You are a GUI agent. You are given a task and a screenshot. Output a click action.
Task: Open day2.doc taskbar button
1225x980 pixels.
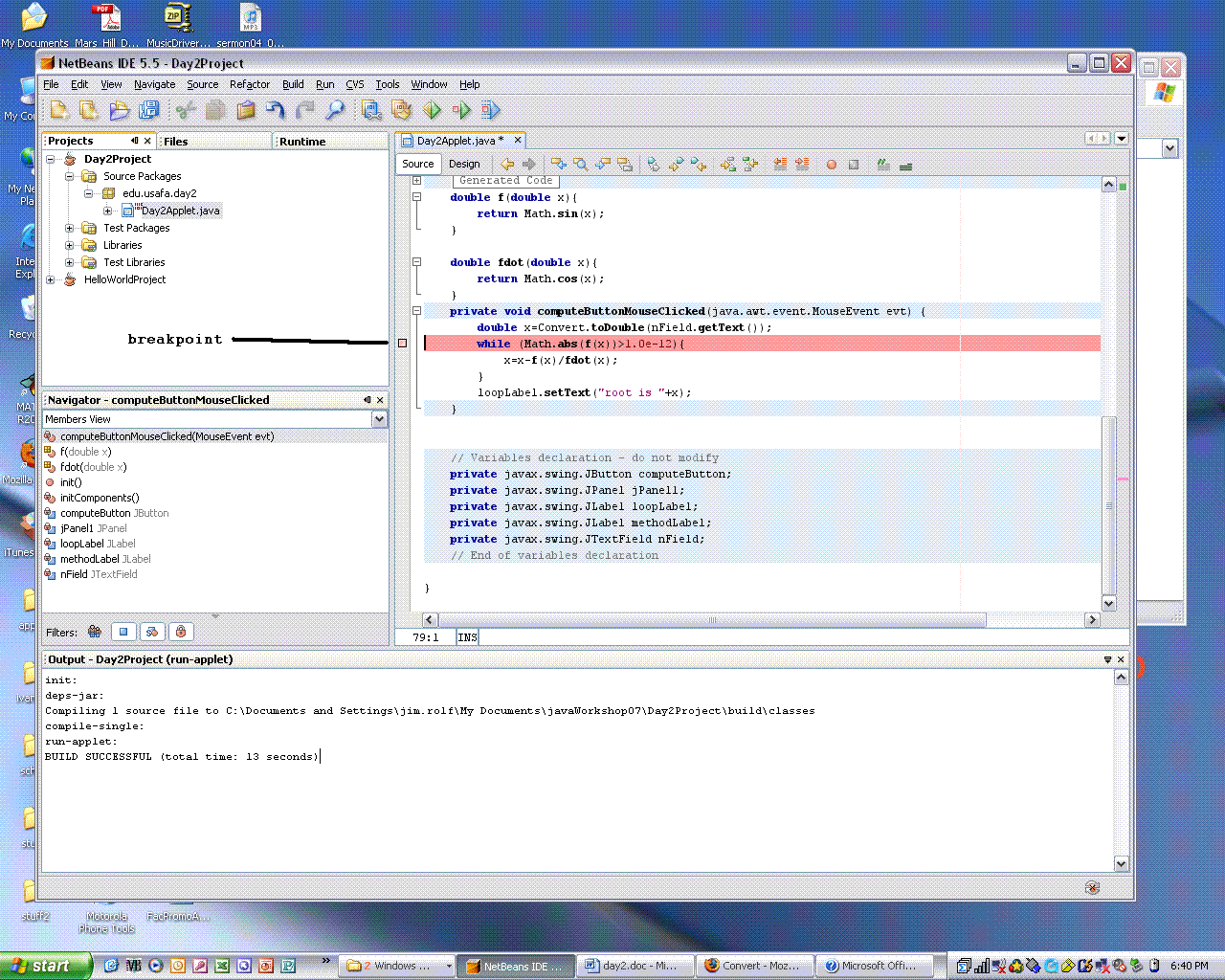[635, 966]
